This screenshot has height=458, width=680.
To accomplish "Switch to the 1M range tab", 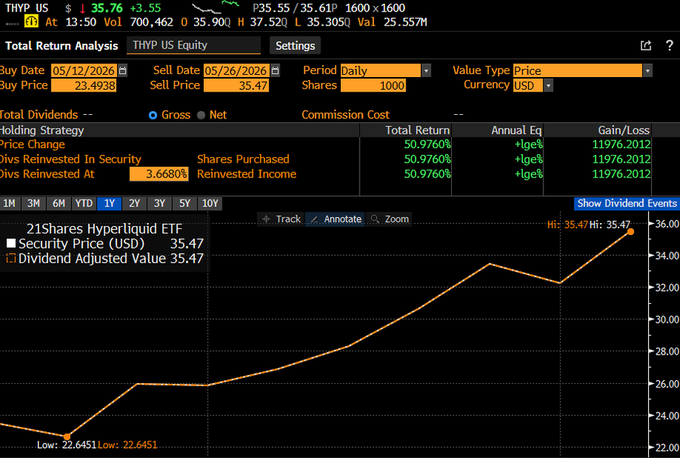I will point(9,203).
